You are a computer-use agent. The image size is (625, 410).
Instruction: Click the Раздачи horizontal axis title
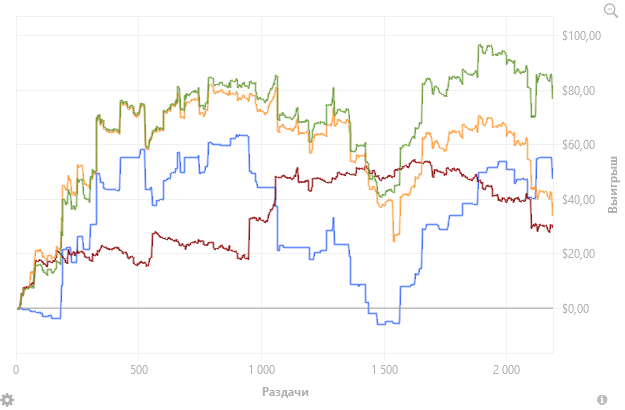pyautogui.click(x=283, y=391)
